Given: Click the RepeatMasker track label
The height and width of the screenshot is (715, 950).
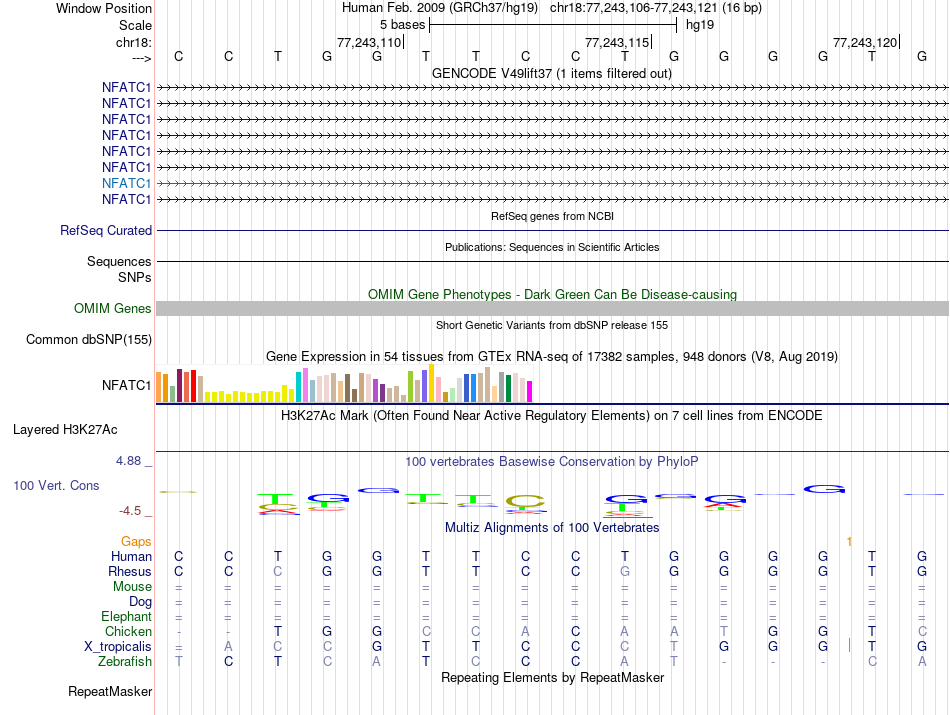Looking at the screenshot, I should pos(110,691).
